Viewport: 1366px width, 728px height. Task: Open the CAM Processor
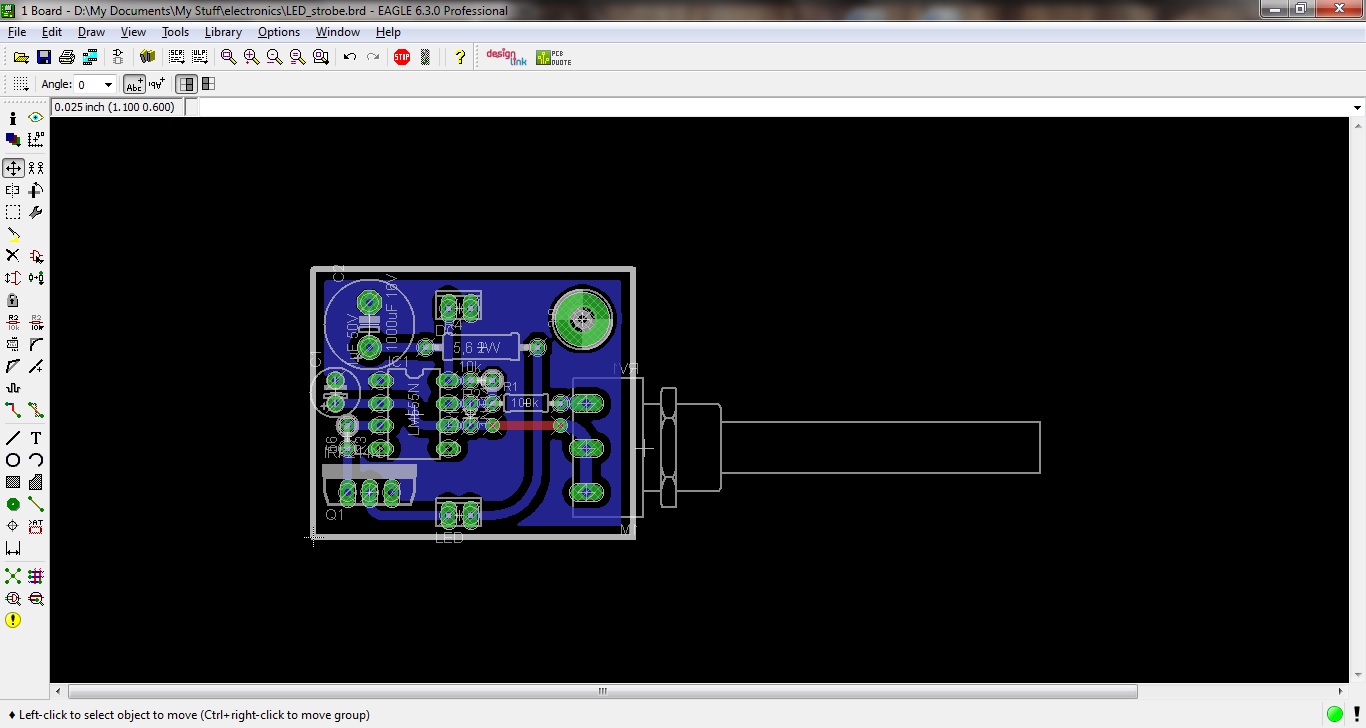(x=90, y=57)
